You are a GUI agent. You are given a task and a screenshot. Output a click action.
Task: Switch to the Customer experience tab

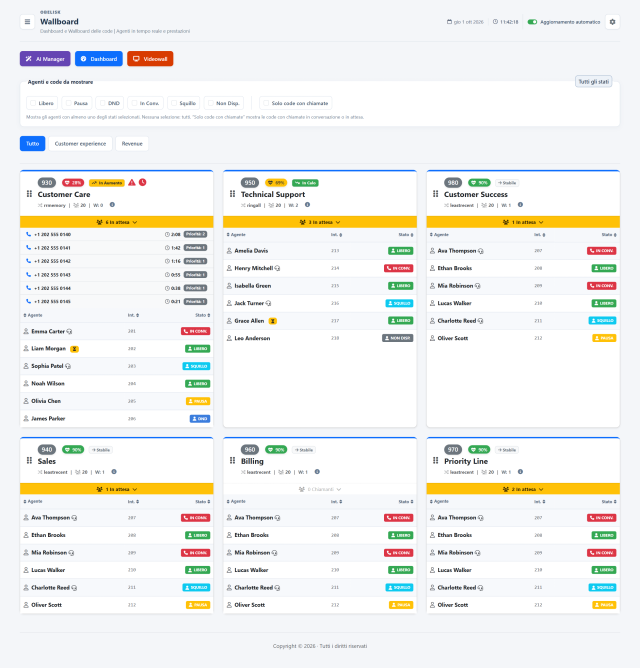pyautogui.click(x=80, y=144)
